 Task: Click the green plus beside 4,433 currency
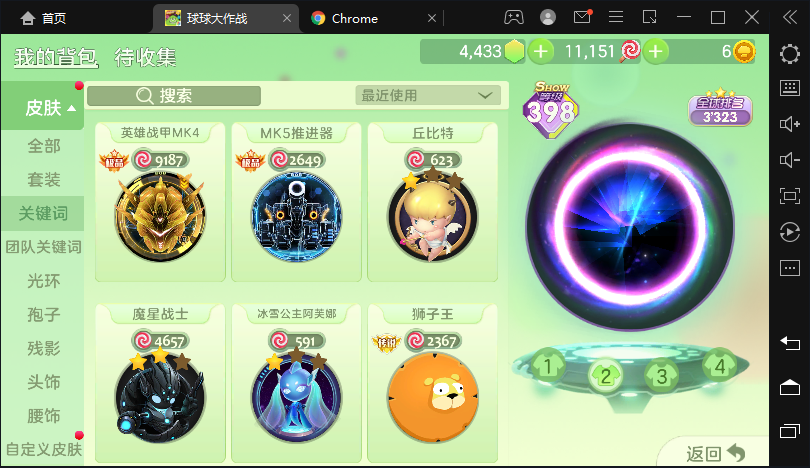pyautogui.click(x=541, y=51)
